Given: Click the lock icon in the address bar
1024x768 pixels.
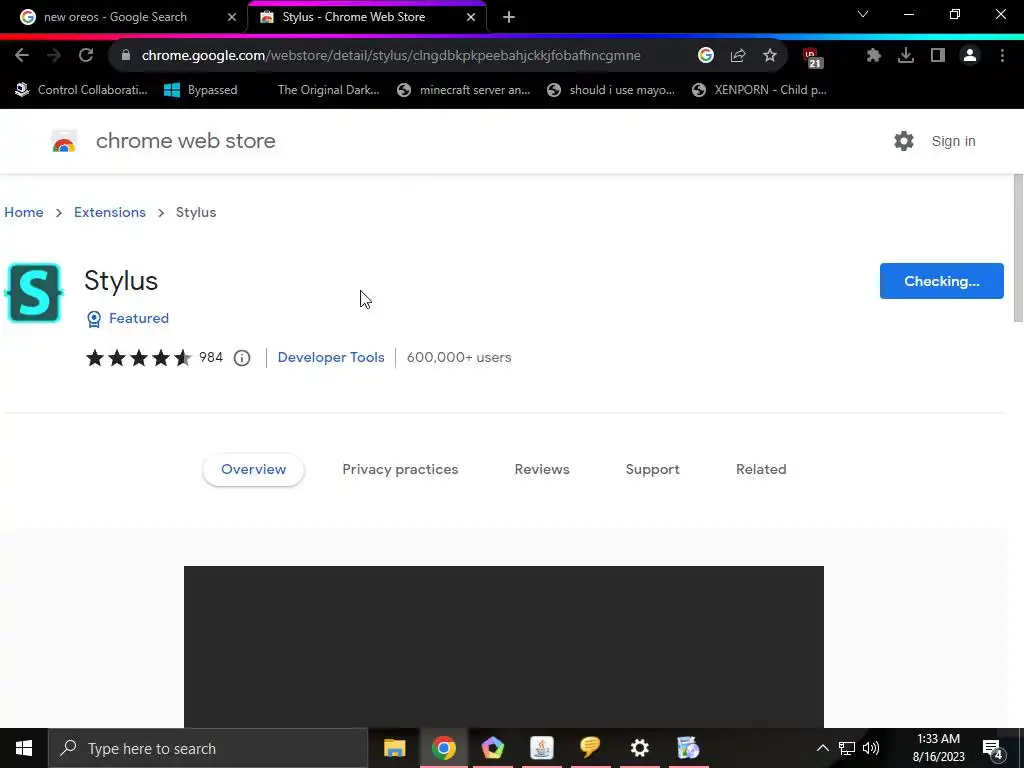Looking at the screenshot, I should click(127, 56).
